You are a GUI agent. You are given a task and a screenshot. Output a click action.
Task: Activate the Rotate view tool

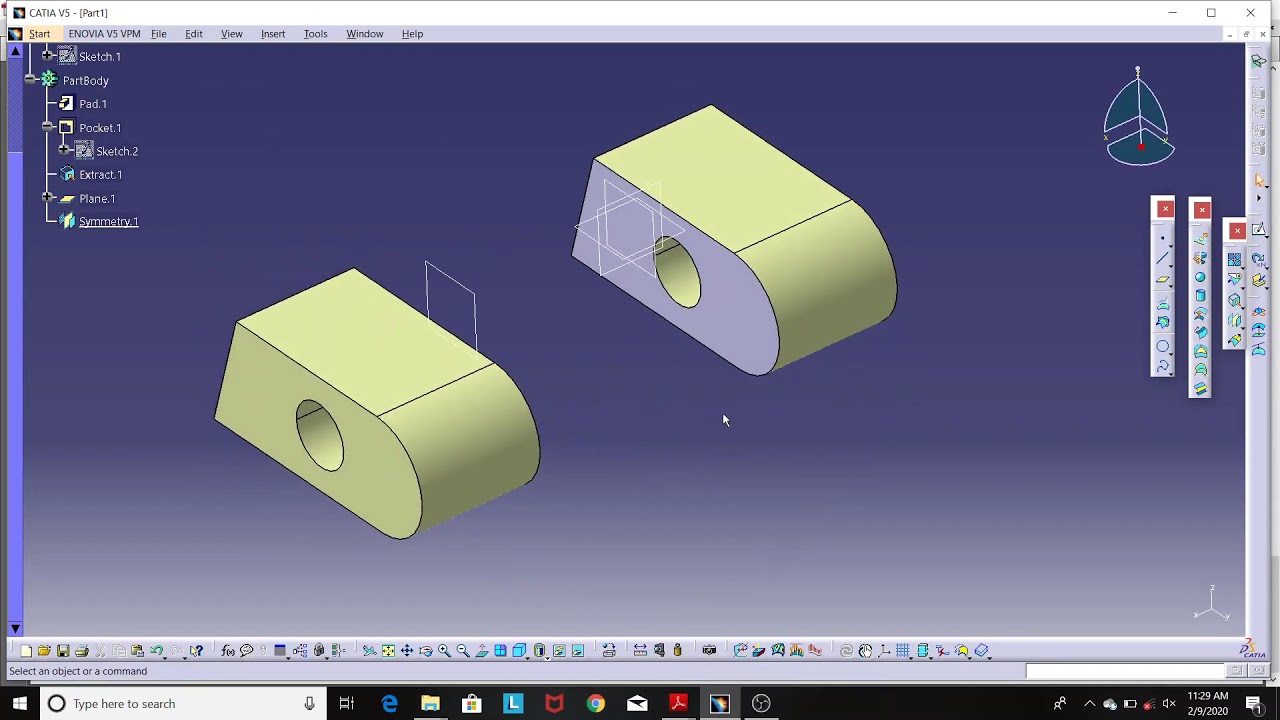pos(426,651)
